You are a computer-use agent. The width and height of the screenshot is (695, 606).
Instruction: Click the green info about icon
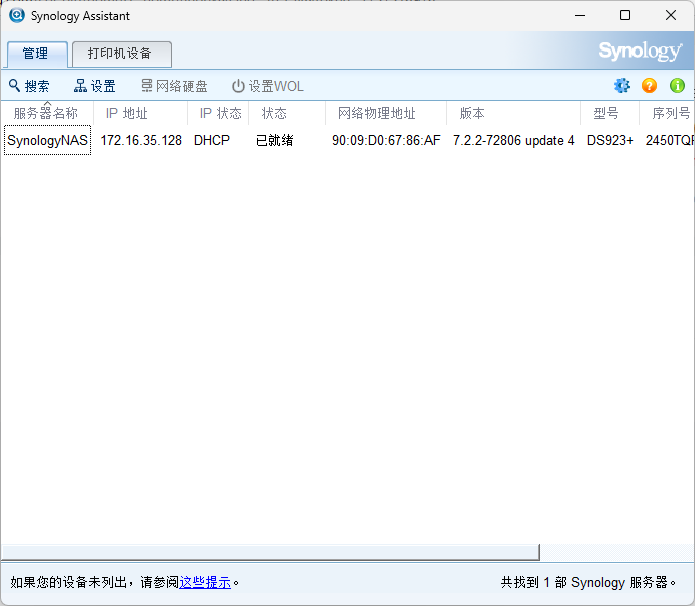[x=677, y=86]
